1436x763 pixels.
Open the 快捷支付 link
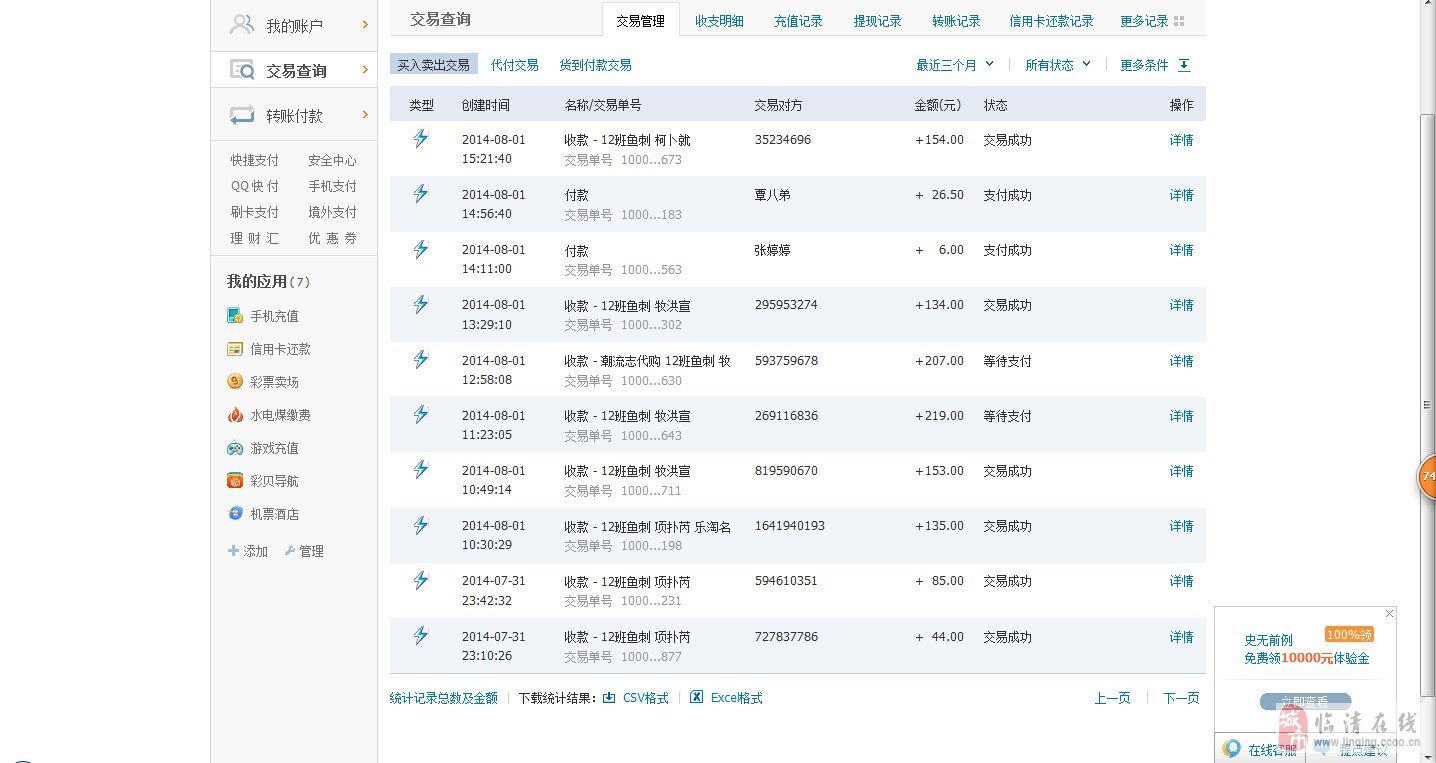[255, 160]
